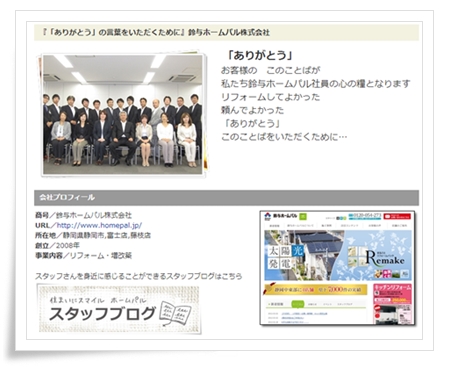Viewport: 450px width, 367px height.
Task: Click the スタッフブログ banner
Action: 120,309
